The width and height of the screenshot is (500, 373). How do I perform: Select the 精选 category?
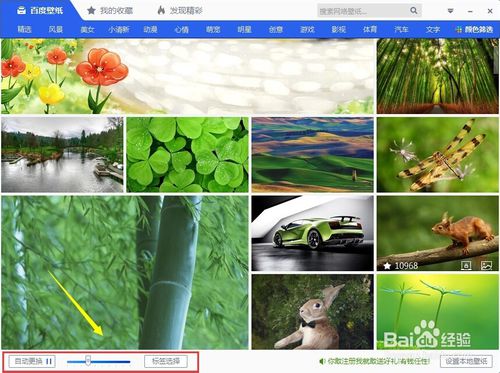point(24,29)
